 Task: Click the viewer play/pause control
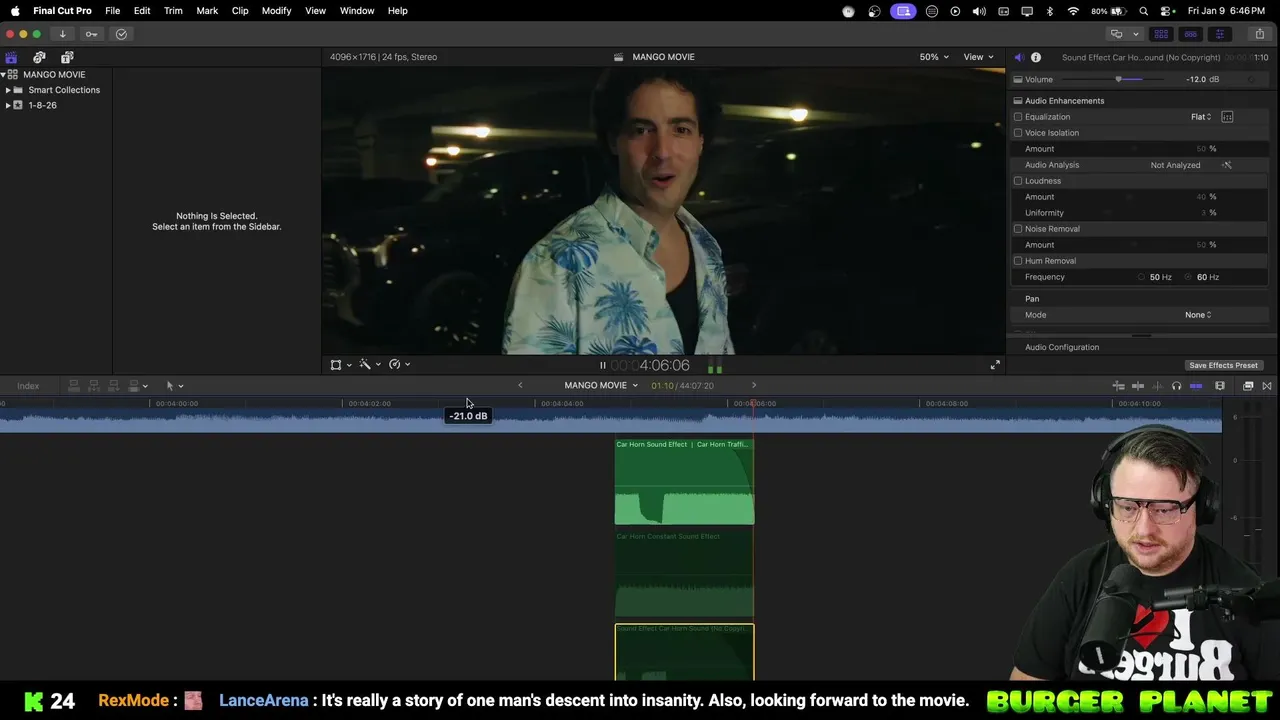point(602,366)
